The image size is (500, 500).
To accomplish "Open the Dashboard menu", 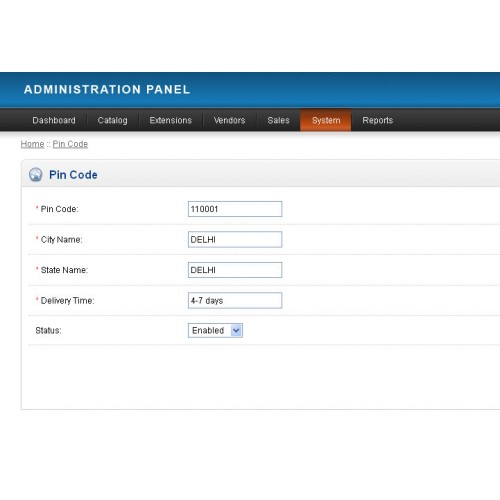I will pyautogui.click(x=54, y=120).
